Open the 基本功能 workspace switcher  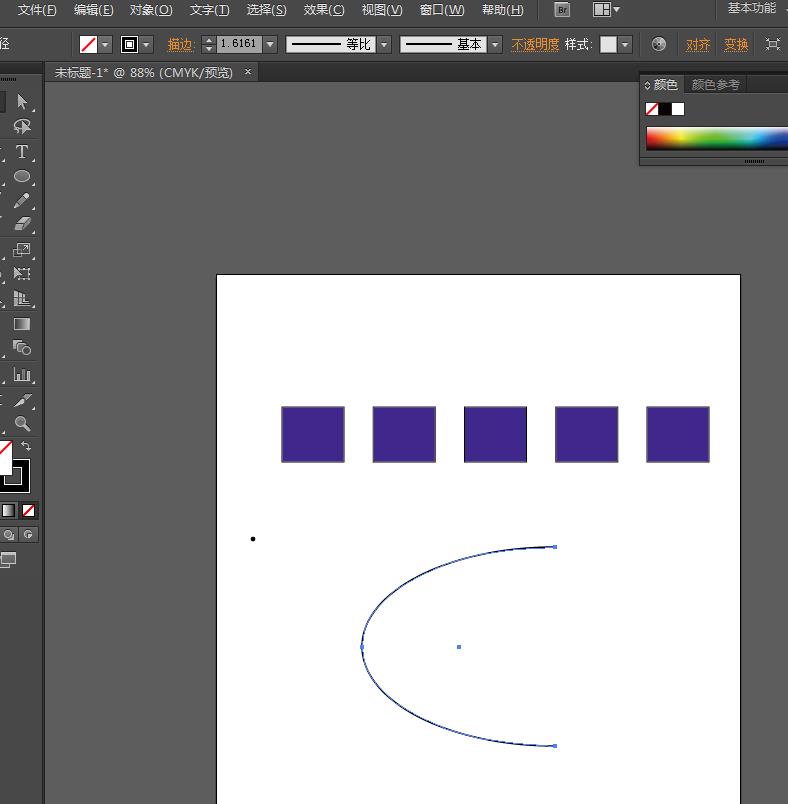752,8
